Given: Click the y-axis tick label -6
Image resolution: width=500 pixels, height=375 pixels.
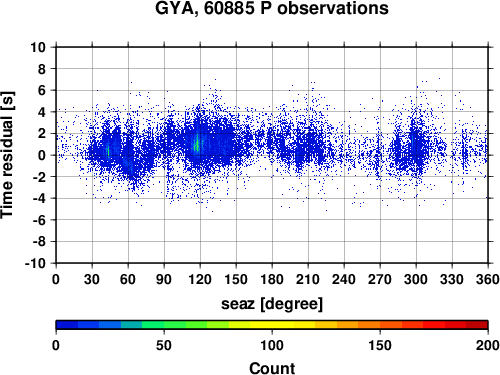Looking at the screenshot, I should click(x=39, y=220).
